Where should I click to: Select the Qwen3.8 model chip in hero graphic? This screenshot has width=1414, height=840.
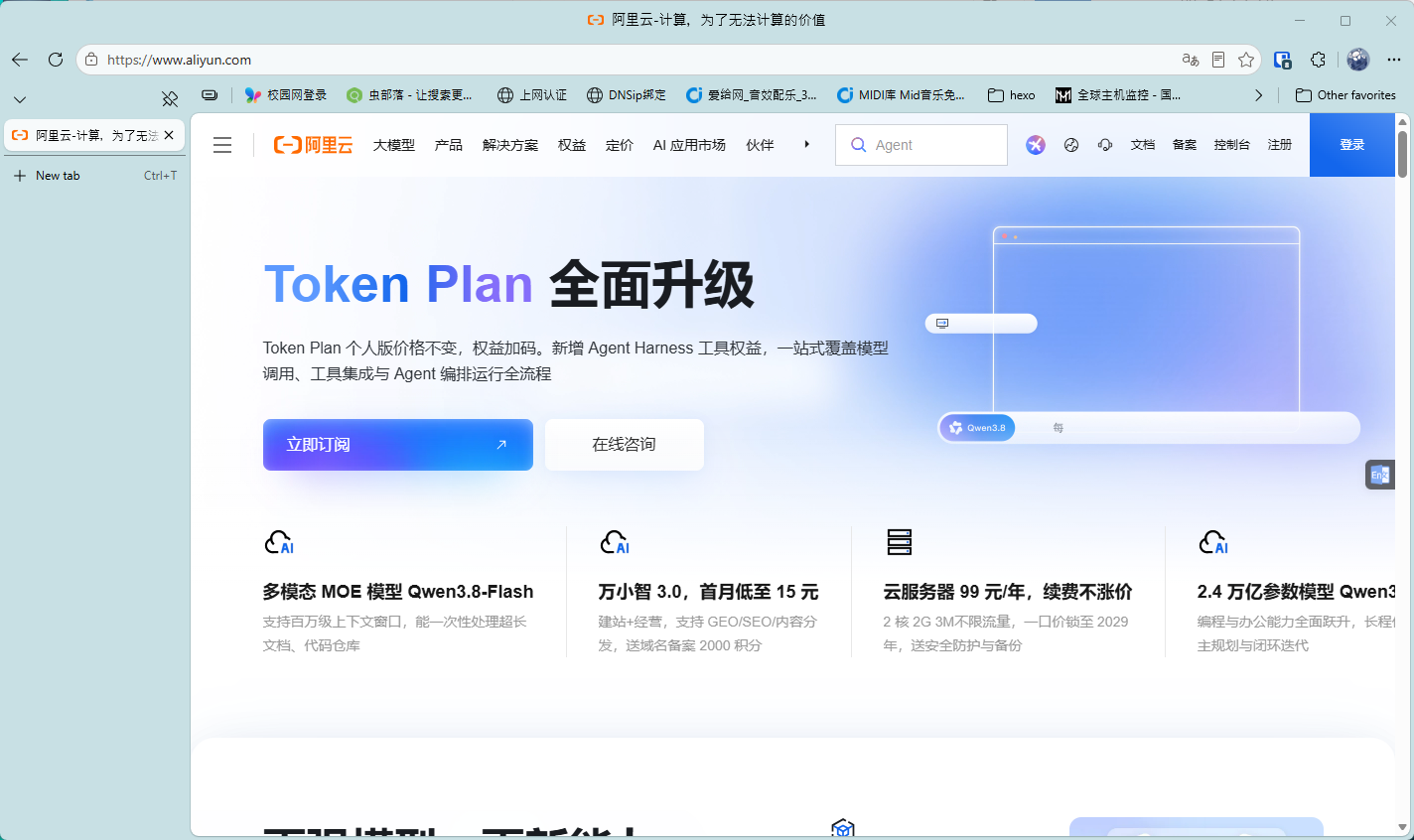pos(977,428)
